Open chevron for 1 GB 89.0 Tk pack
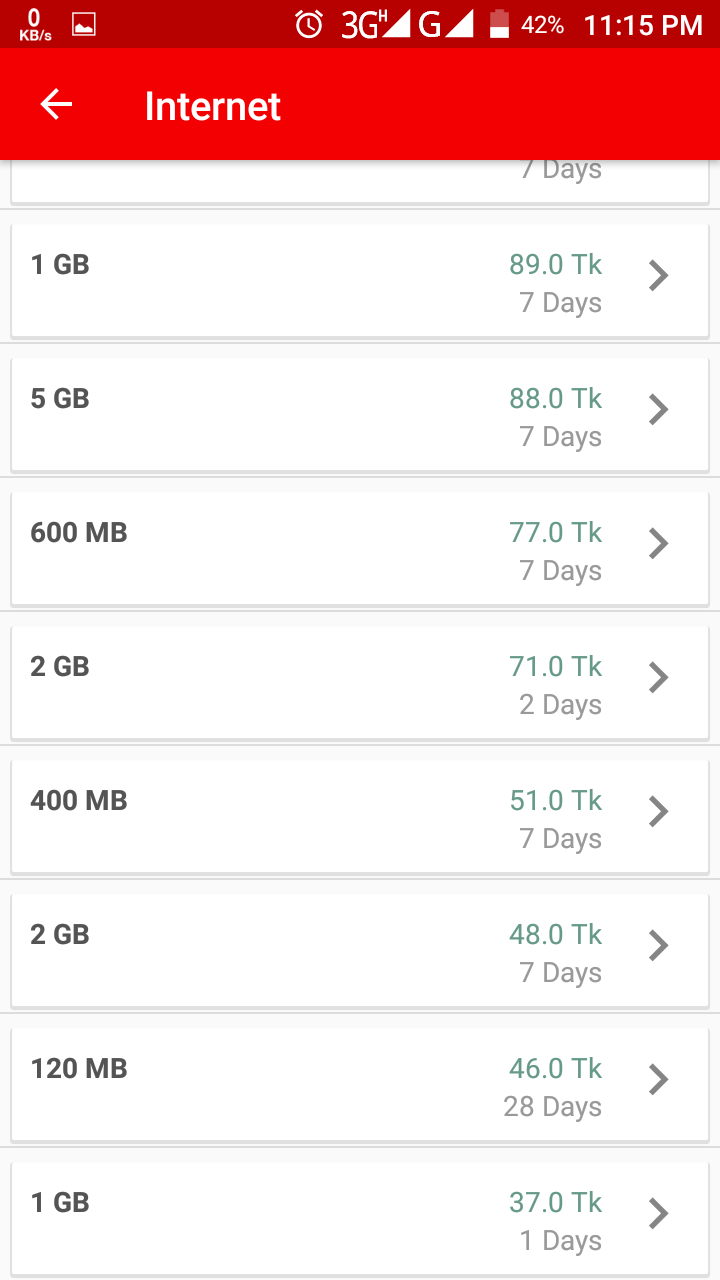Viewport: 720px width, 1280px height. pos(658,275)
